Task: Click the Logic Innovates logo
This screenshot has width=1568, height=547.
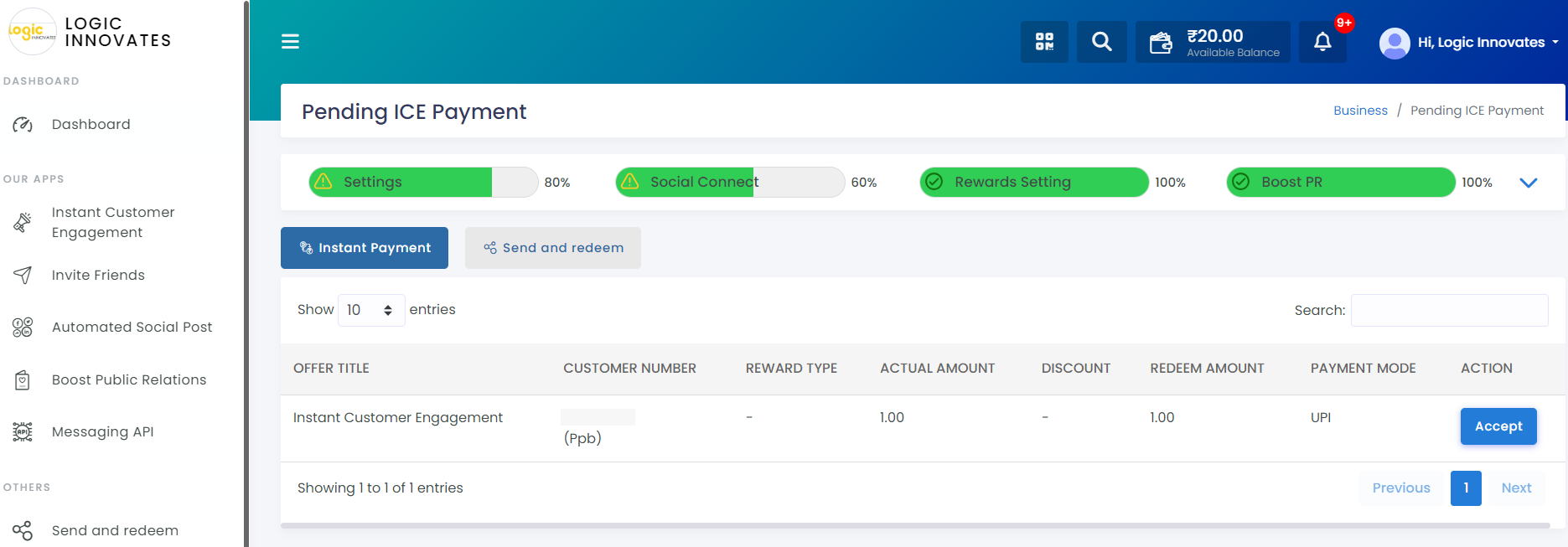Action: [x=32, y=32]
